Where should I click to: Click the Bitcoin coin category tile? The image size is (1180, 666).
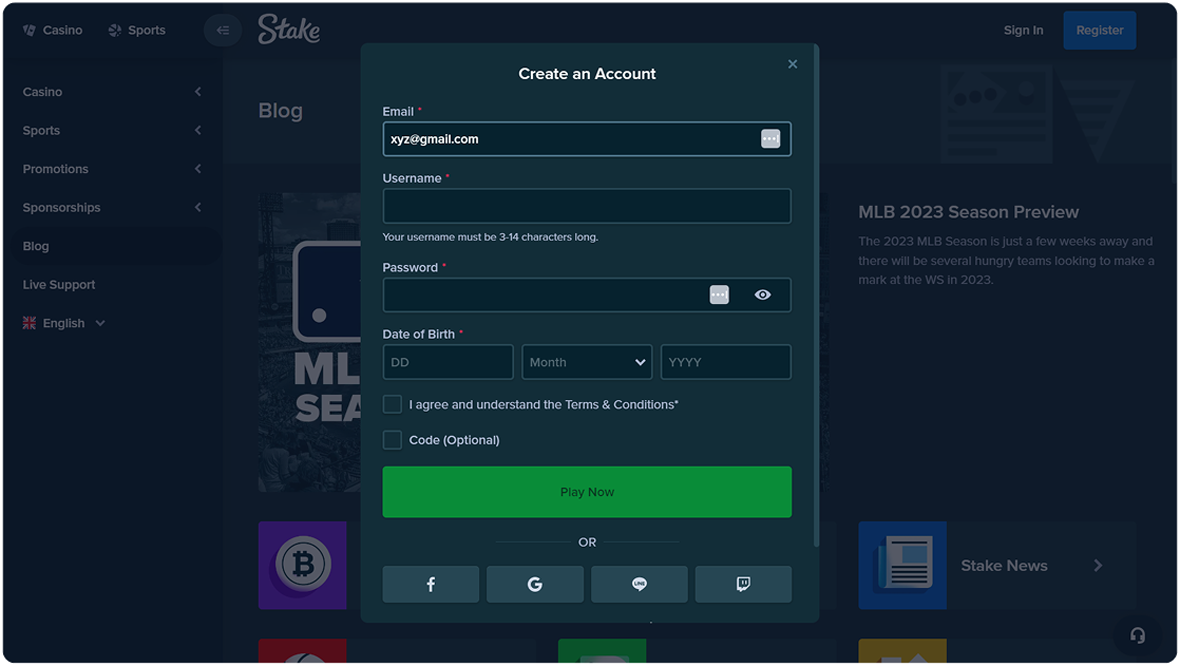303,564
